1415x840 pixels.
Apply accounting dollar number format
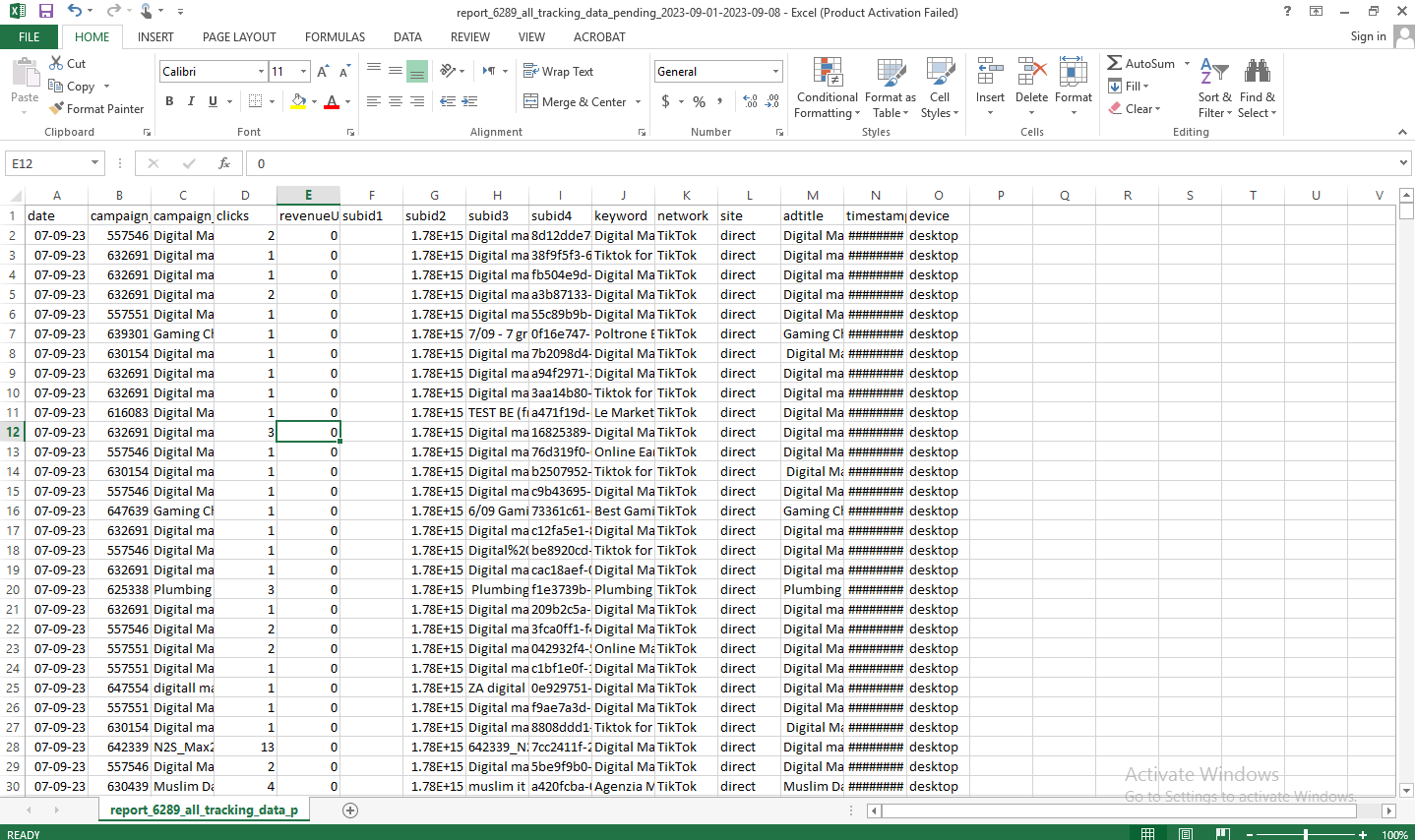(x=666, y=101)
